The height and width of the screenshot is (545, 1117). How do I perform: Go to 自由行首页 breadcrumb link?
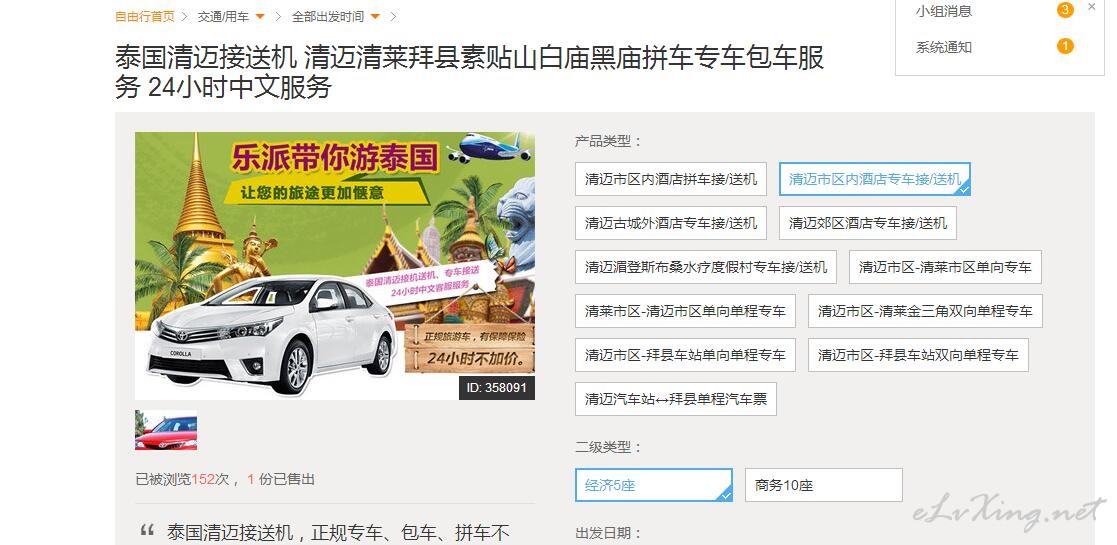pos(145,16)
